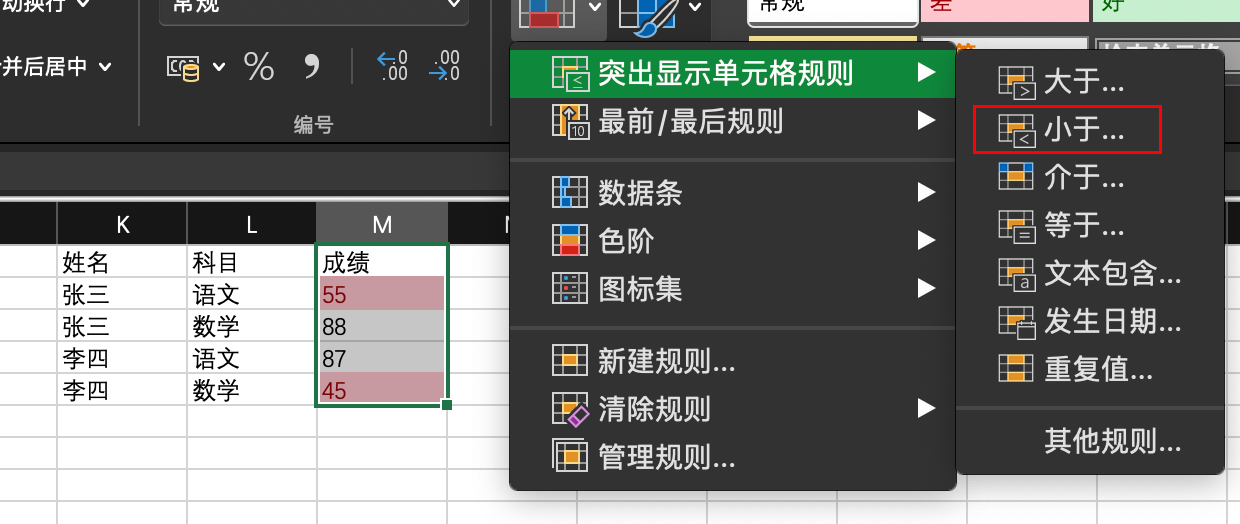
Task: Open the 色阶 (color scales) submenu
Action: pyautogui.click(x=626, y=241)
